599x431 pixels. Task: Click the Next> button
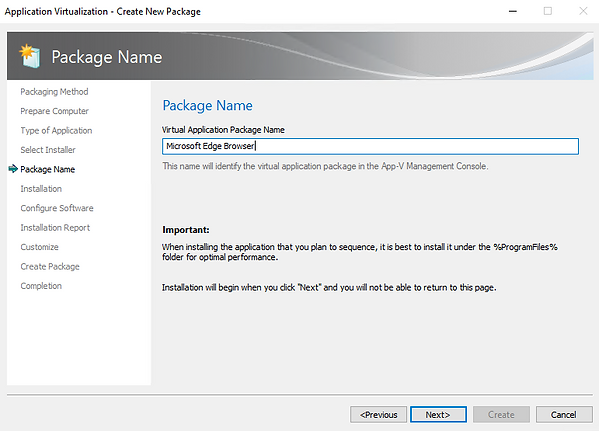(x=438, y=415)
